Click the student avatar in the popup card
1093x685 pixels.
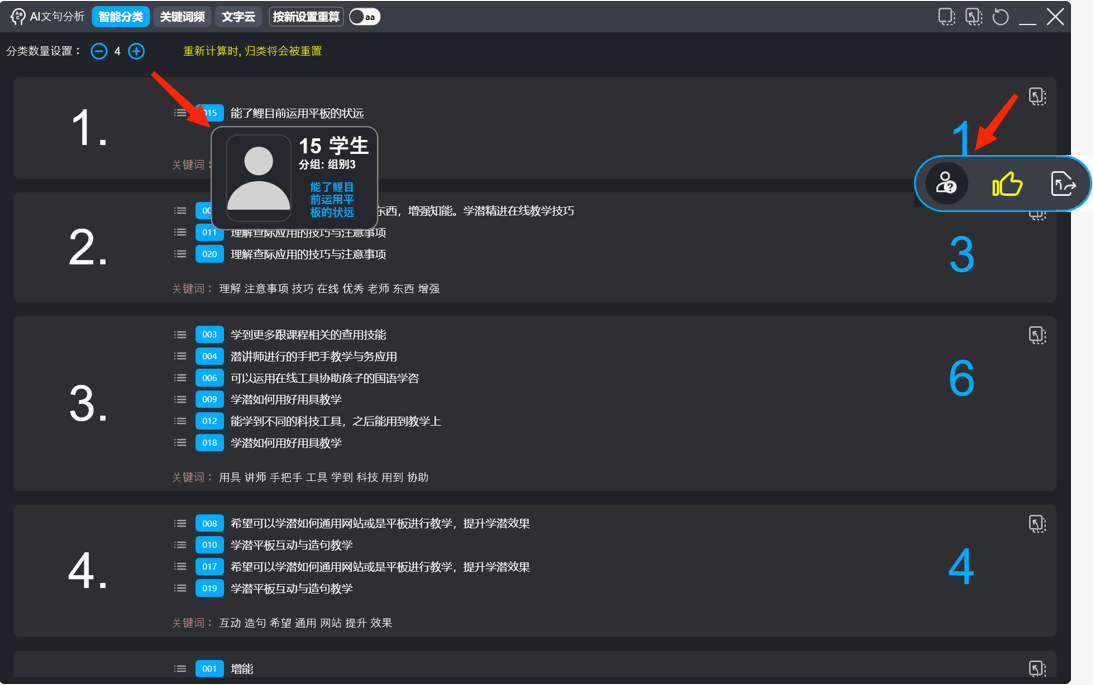[259, 178]
